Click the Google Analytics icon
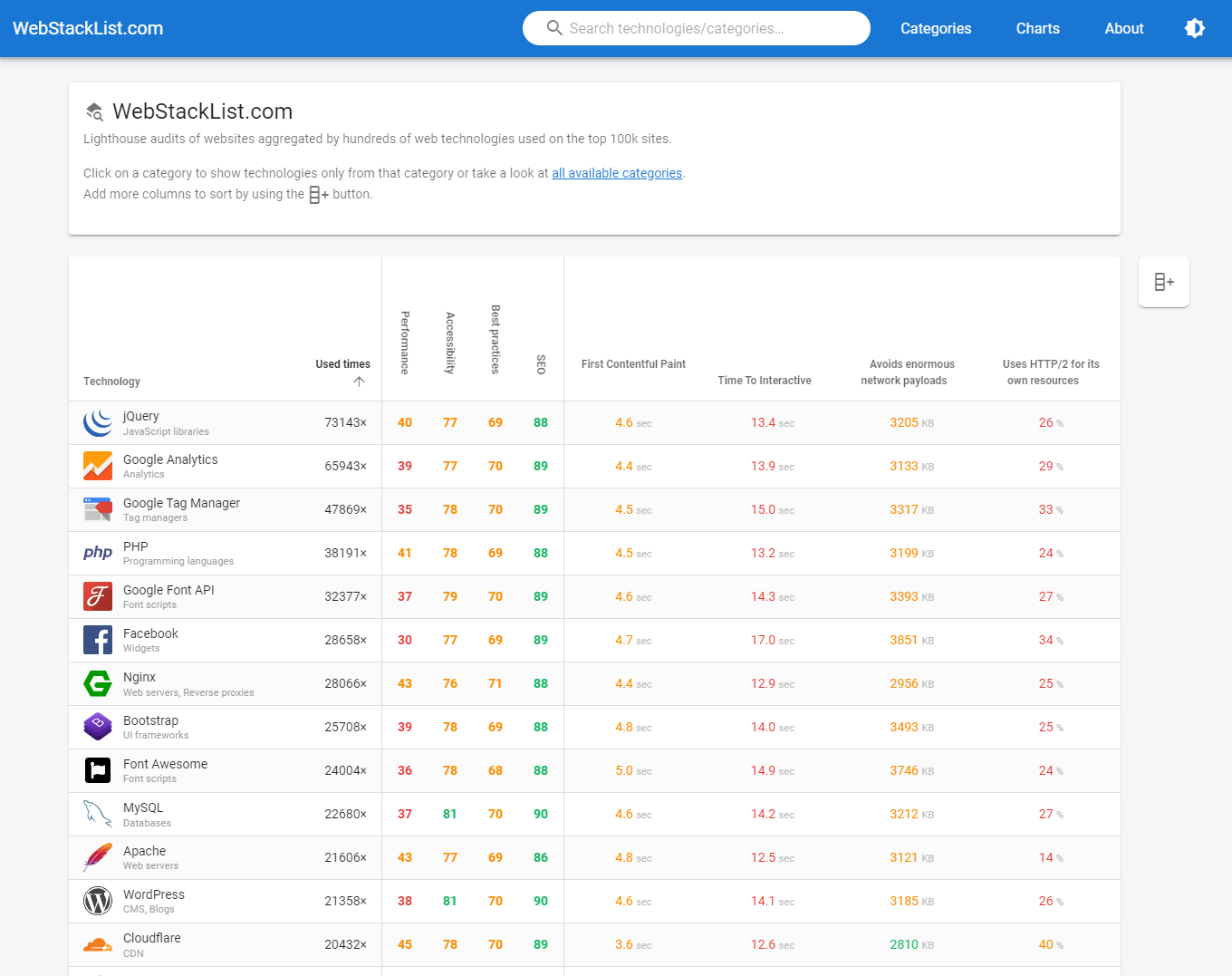The image size is (1232, 976). 97,466
